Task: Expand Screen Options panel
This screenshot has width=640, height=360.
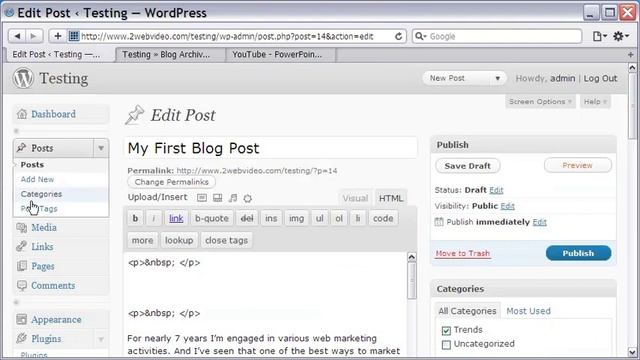Action: point(540,102)
